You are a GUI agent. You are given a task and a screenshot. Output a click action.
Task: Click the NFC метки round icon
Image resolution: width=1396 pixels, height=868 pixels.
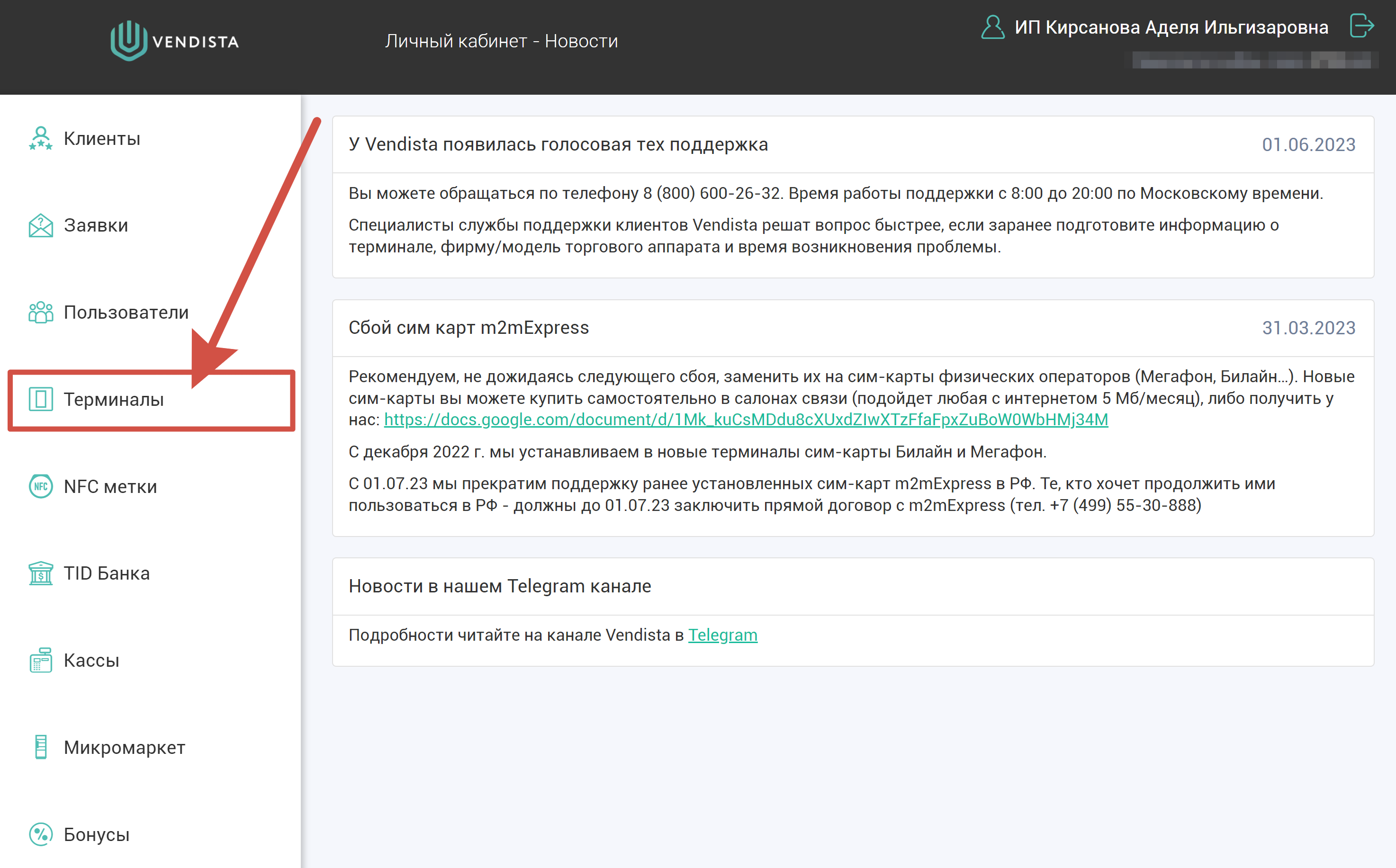pyautogui.click(x=41, y=486)
